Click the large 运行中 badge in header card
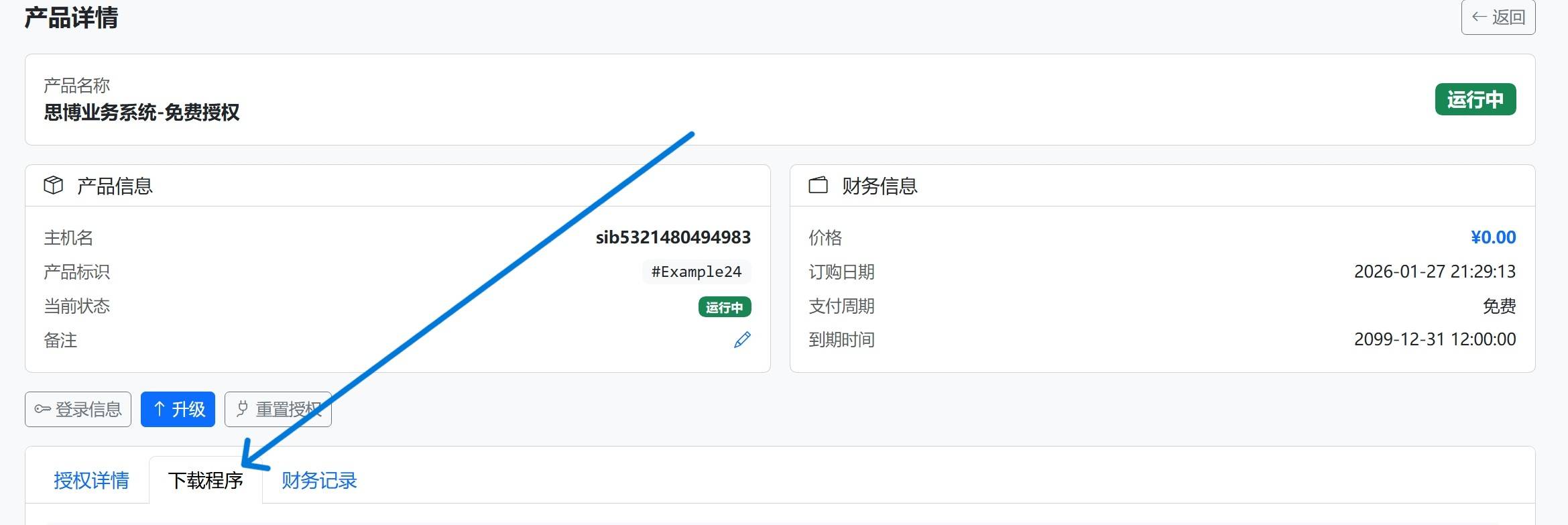The image size is (1568, 525). coord(1475,99)
